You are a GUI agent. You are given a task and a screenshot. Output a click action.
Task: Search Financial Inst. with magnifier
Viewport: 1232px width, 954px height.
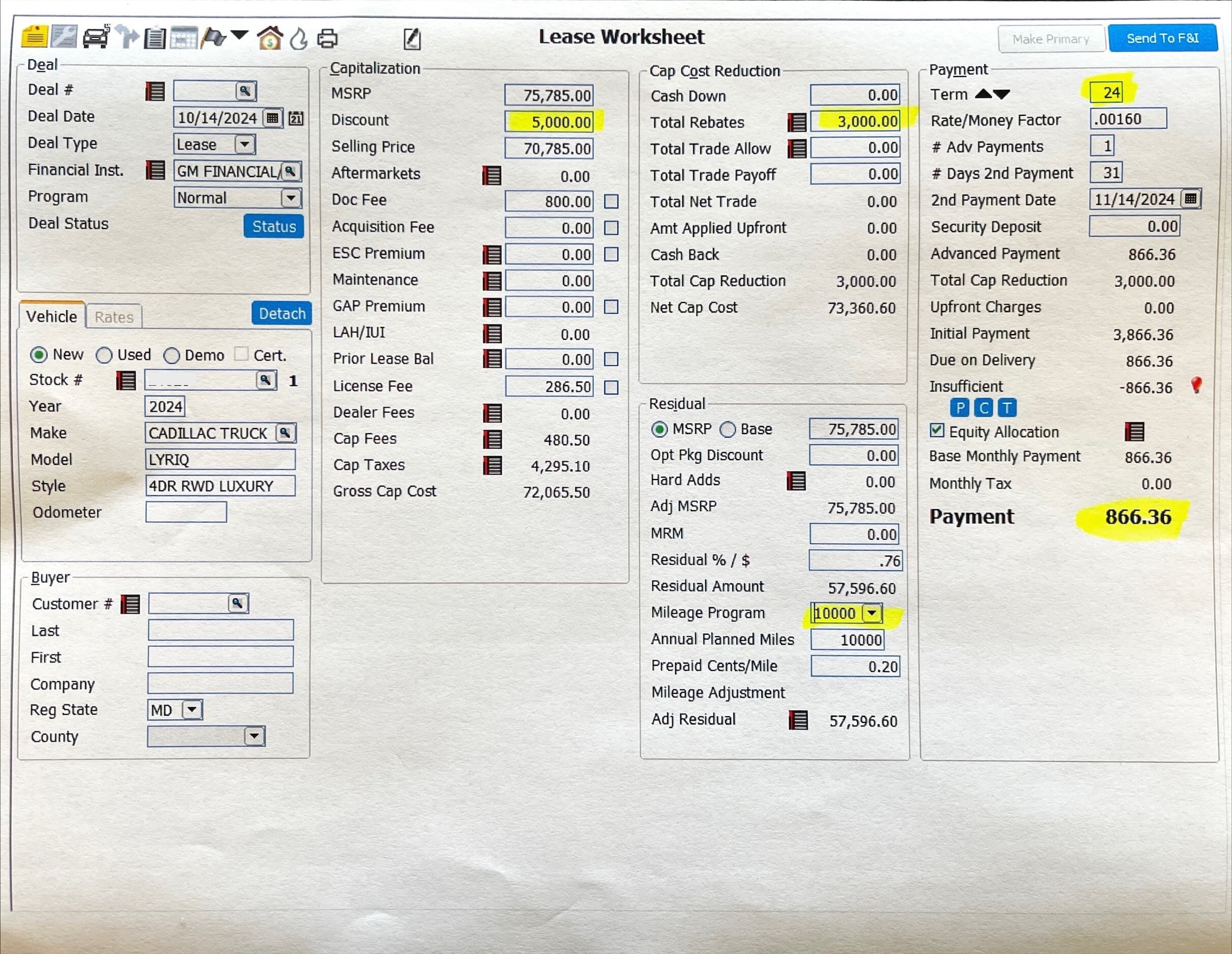point(290,171)
